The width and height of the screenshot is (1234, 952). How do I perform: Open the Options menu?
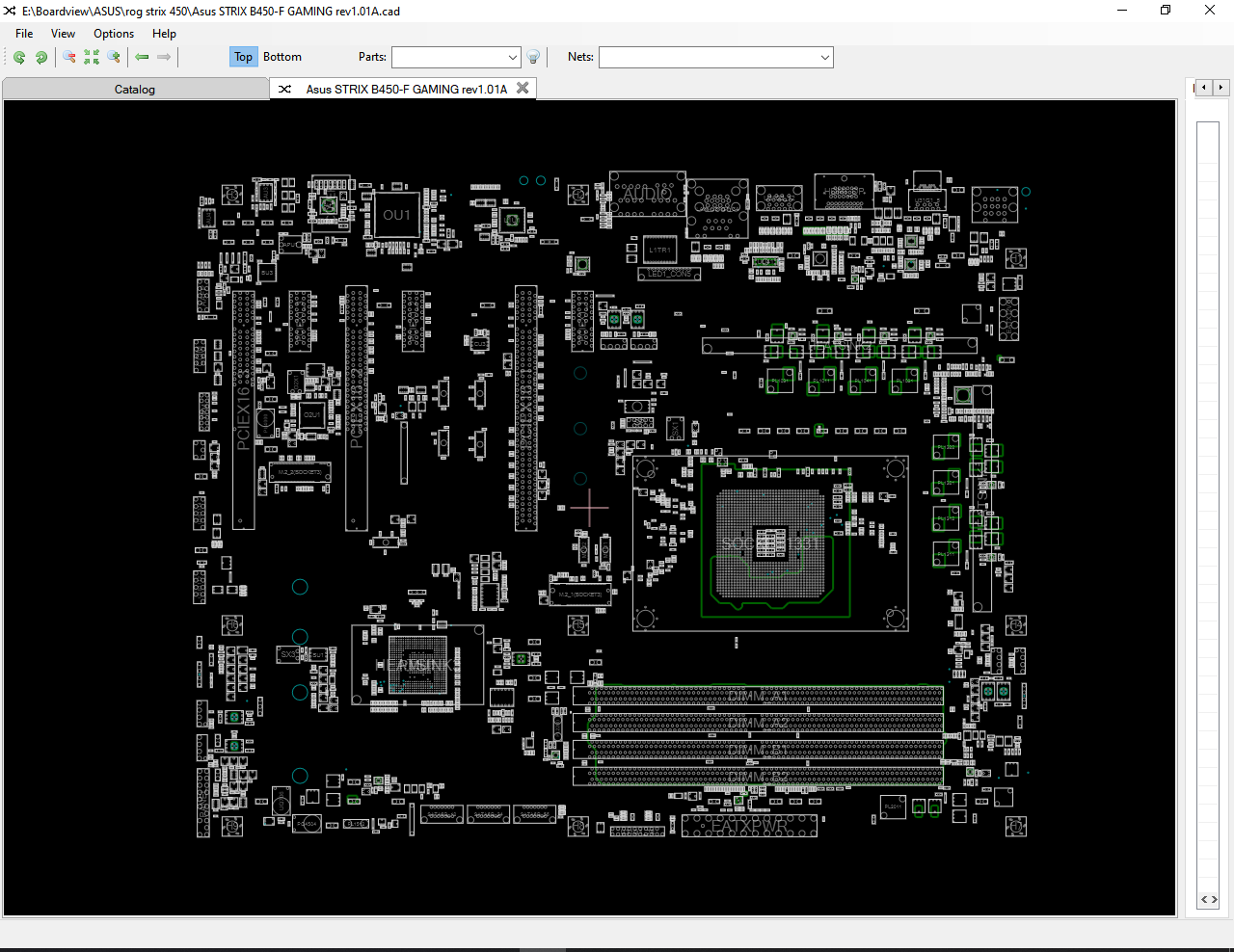click(114, 34)
